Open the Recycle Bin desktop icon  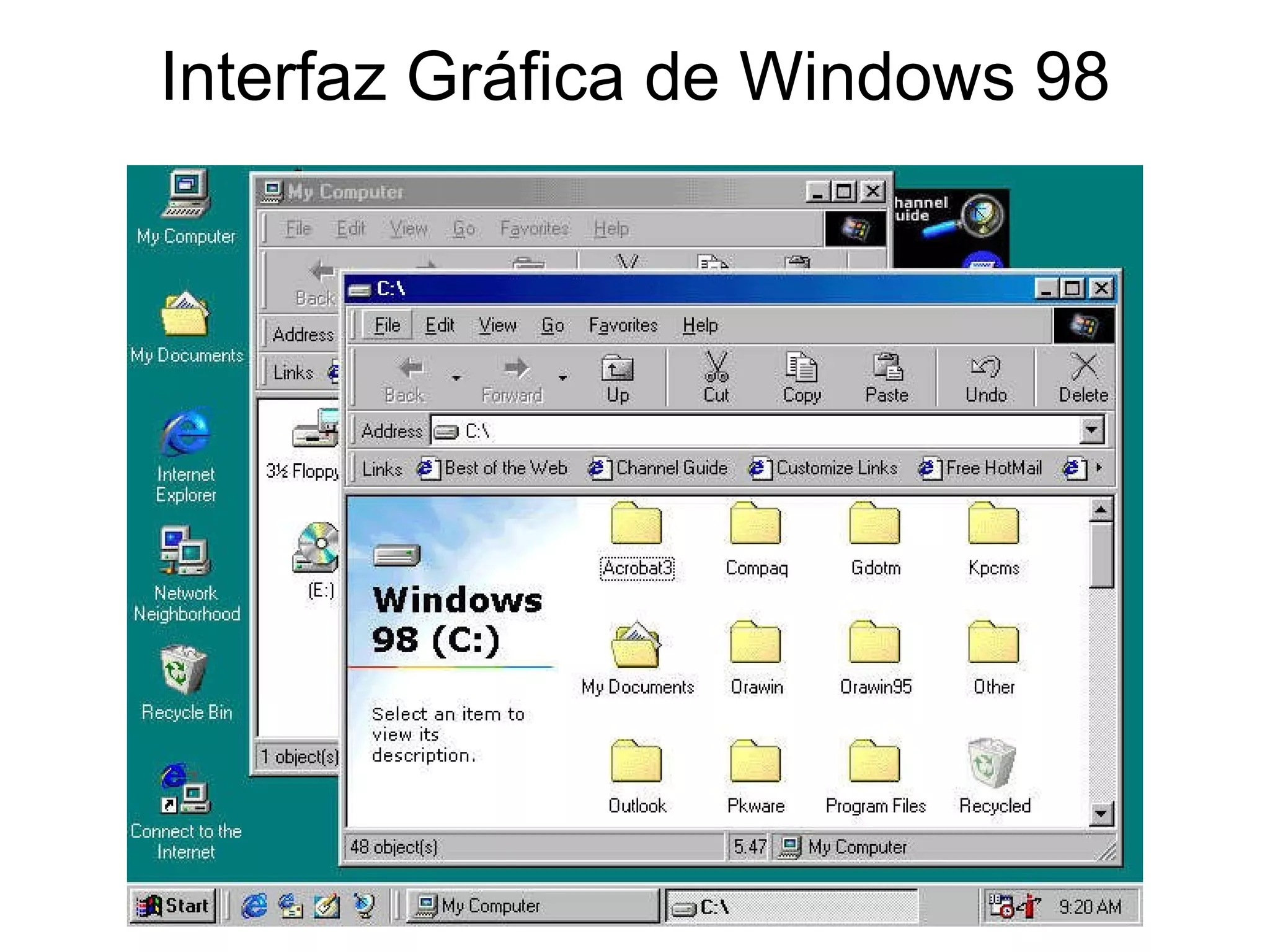coord(186,683)
